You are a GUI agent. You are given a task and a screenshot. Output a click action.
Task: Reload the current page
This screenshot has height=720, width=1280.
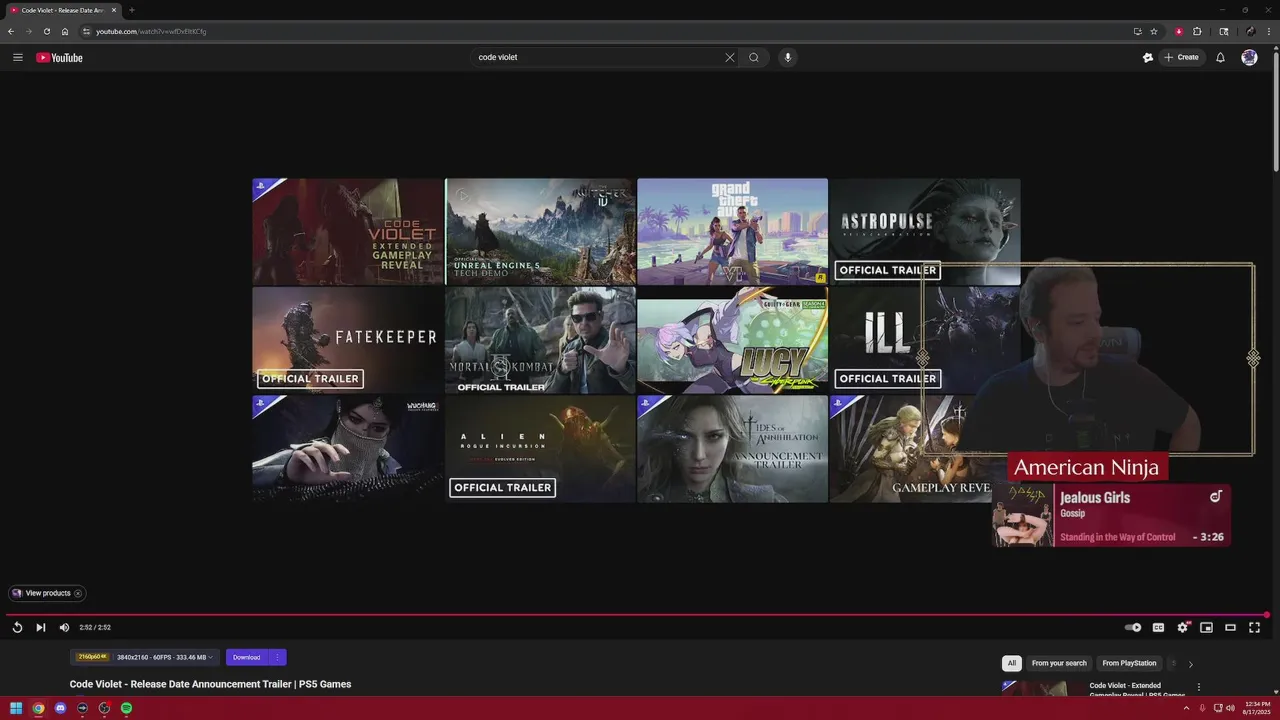click(x=46, y=31)
